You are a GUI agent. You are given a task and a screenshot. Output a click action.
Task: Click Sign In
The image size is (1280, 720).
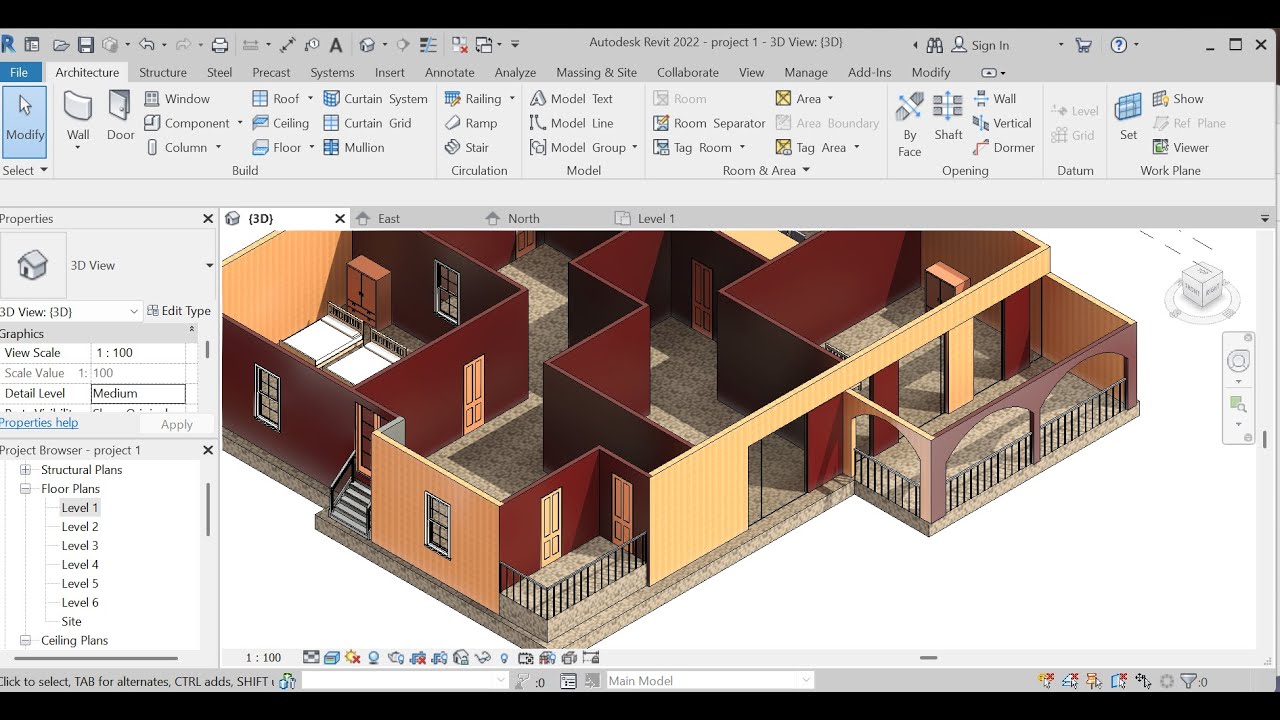pyautogui.click(x=980, y=45)
